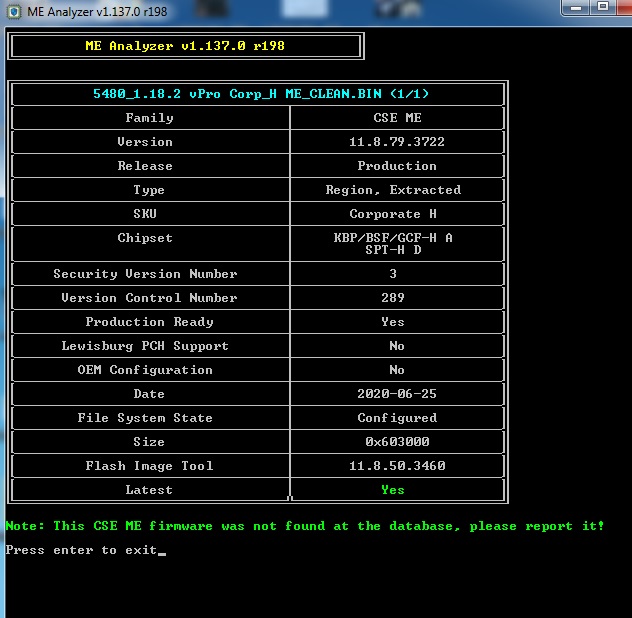Screen dimensions: 632x618
Task: Click the File System State label
Action: point(145,418)
